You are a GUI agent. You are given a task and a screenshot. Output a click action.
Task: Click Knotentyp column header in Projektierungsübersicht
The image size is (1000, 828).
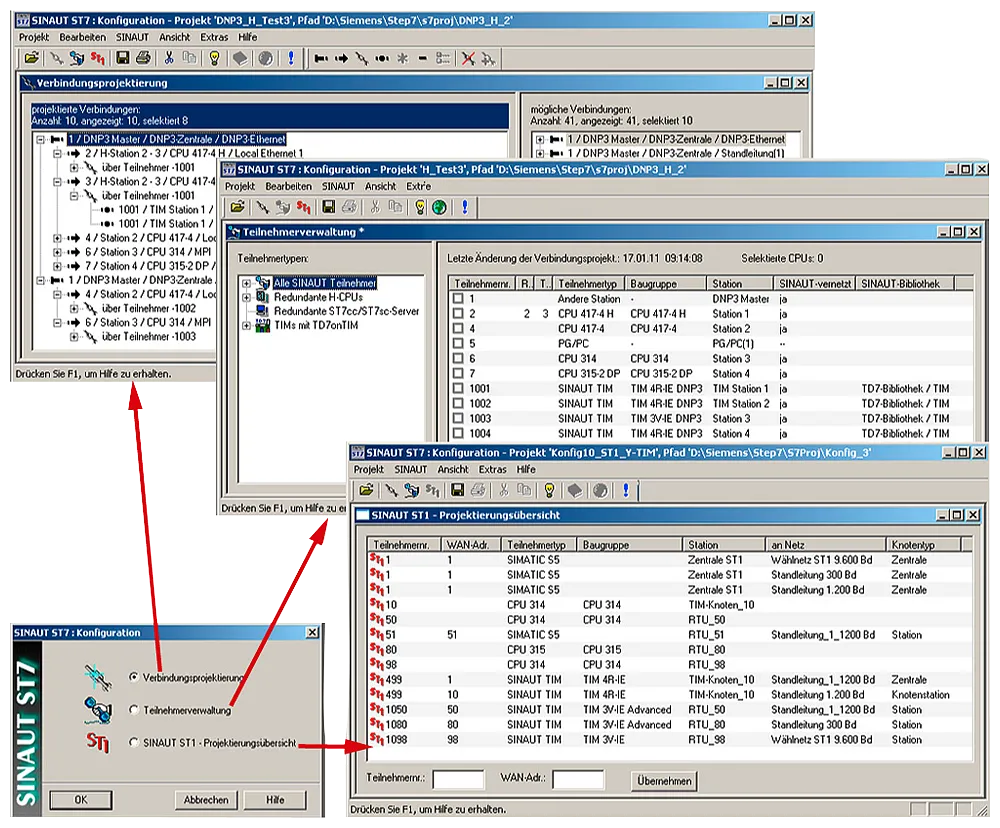coord(923,545)
